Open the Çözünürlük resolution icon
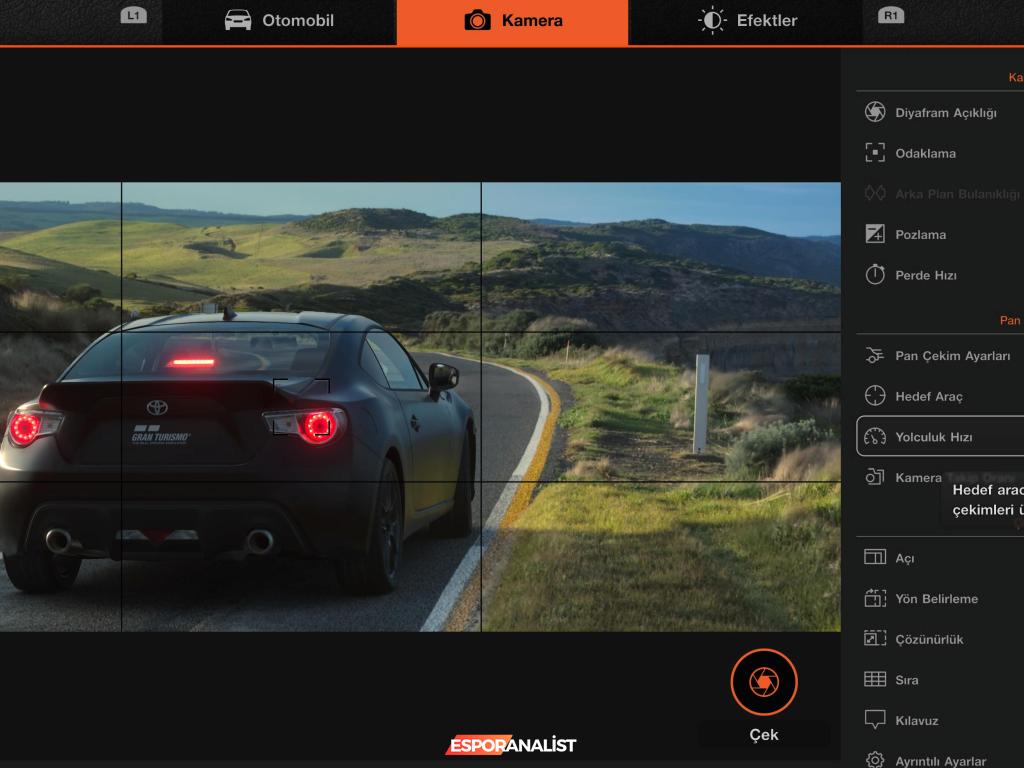This screenshot has height=768, width=1024. 875,639
